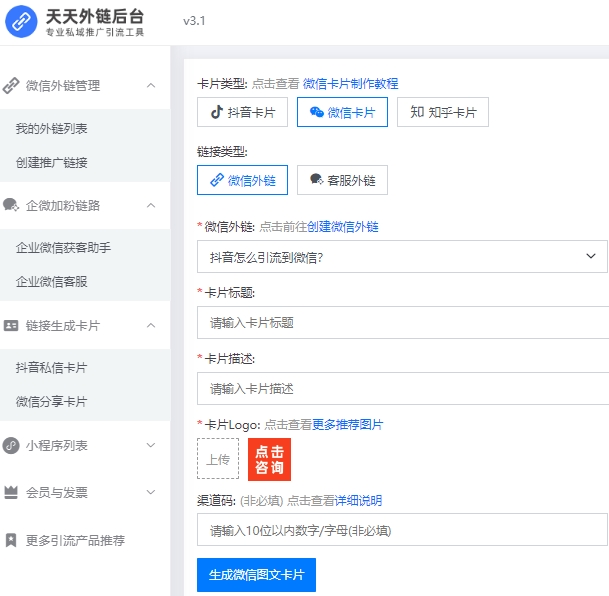Select 抖音卡片 card type

click(x=242, y=112)
